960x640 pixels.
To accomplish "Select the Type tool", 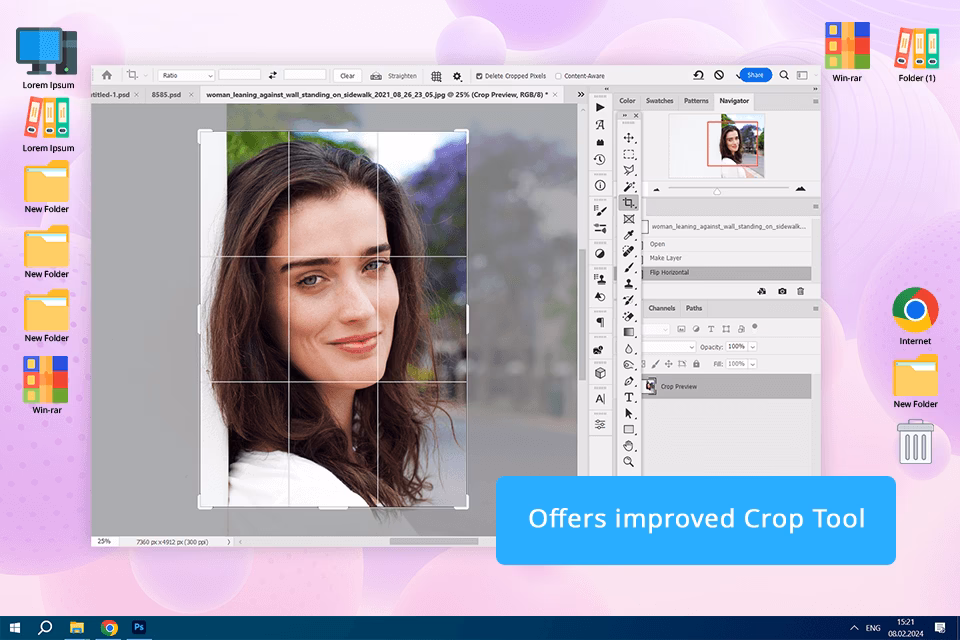I will click(x=629, y=397).
